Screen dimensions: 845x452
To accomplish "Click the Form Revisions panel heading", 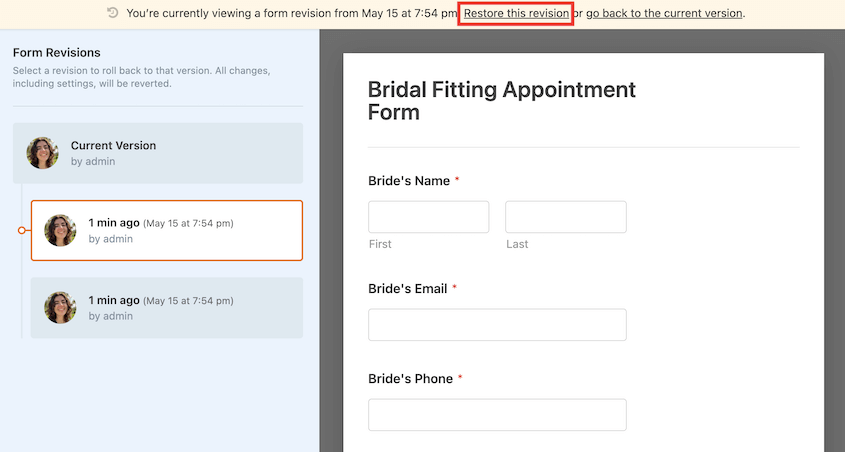I will (x=57, y=53).
